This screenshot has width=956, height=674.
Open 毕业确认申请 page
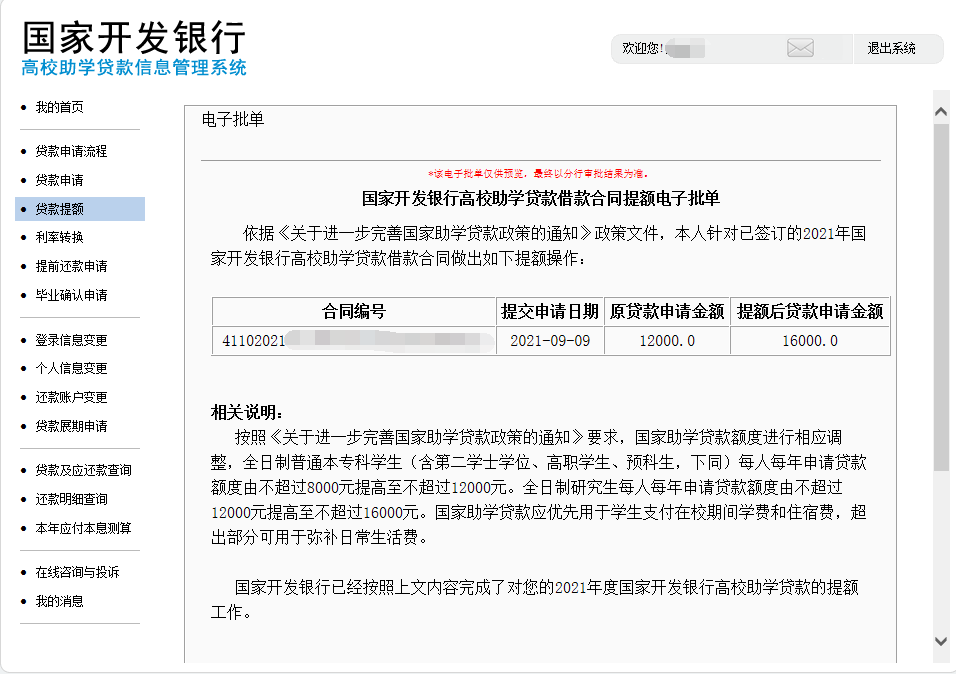click(71, 295)
